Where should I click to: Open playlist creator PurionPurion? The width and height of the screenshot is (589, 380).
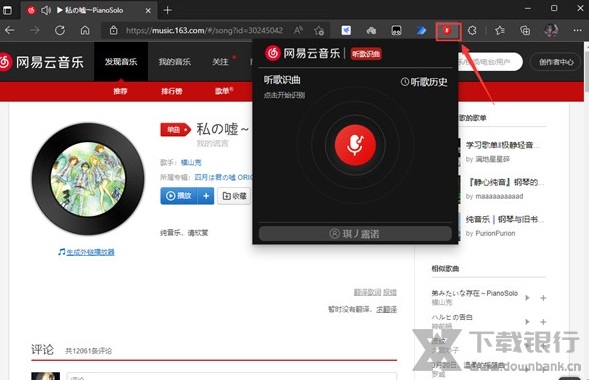click(x=495, y=233)
